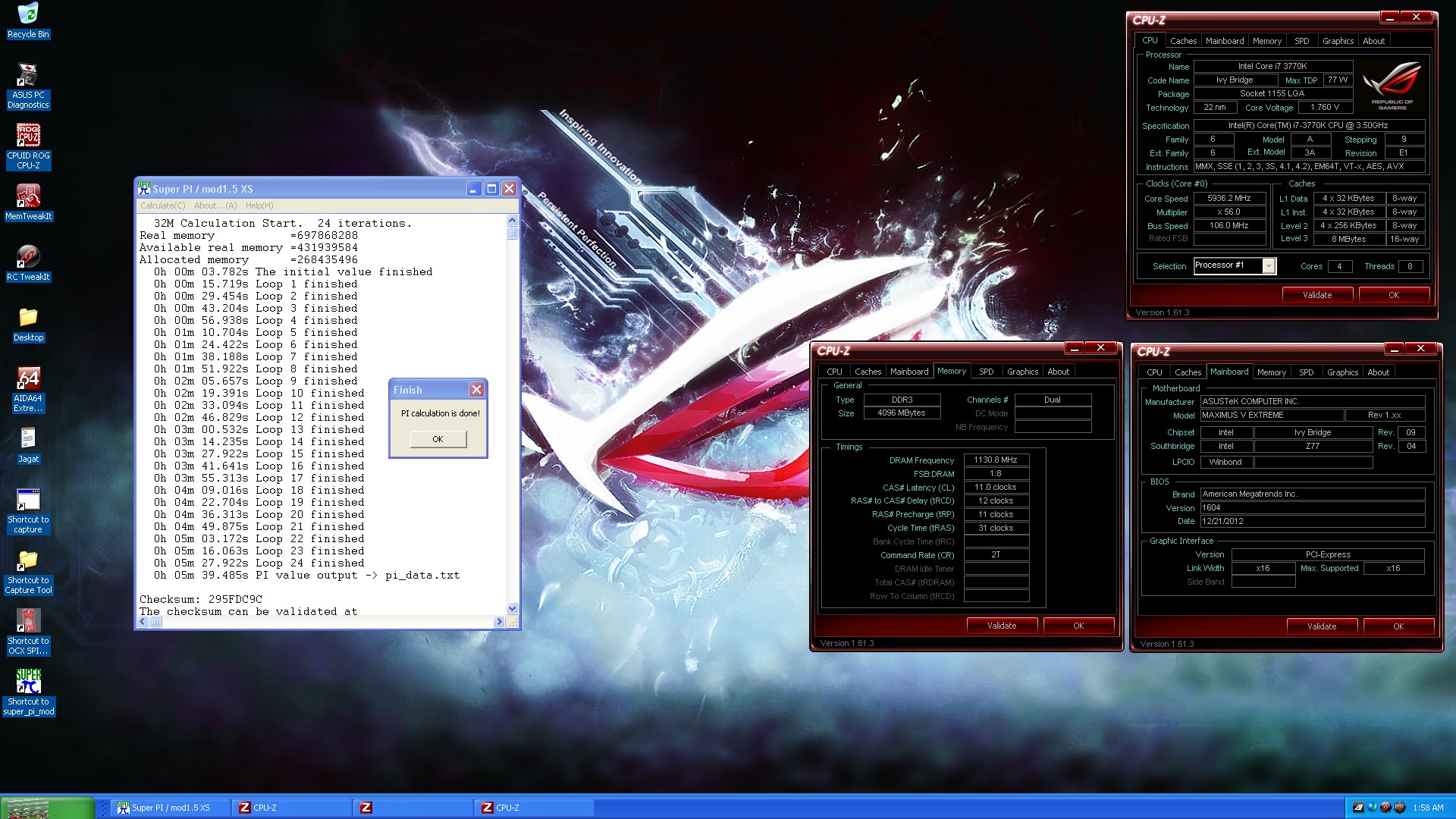The height and width of the screenshot is (819, 1456).
Task: Click Validate in the processor CPU-Z window
Action: (x=1317, y=295)
